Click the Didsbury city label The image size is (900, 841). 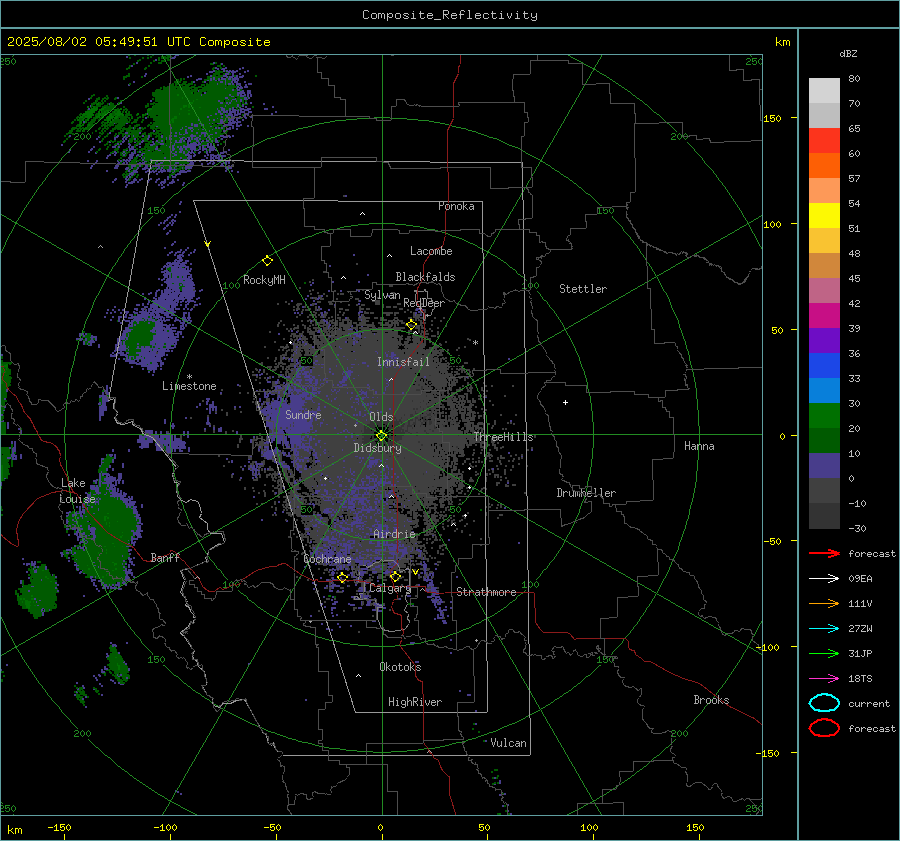click(377, 448)
